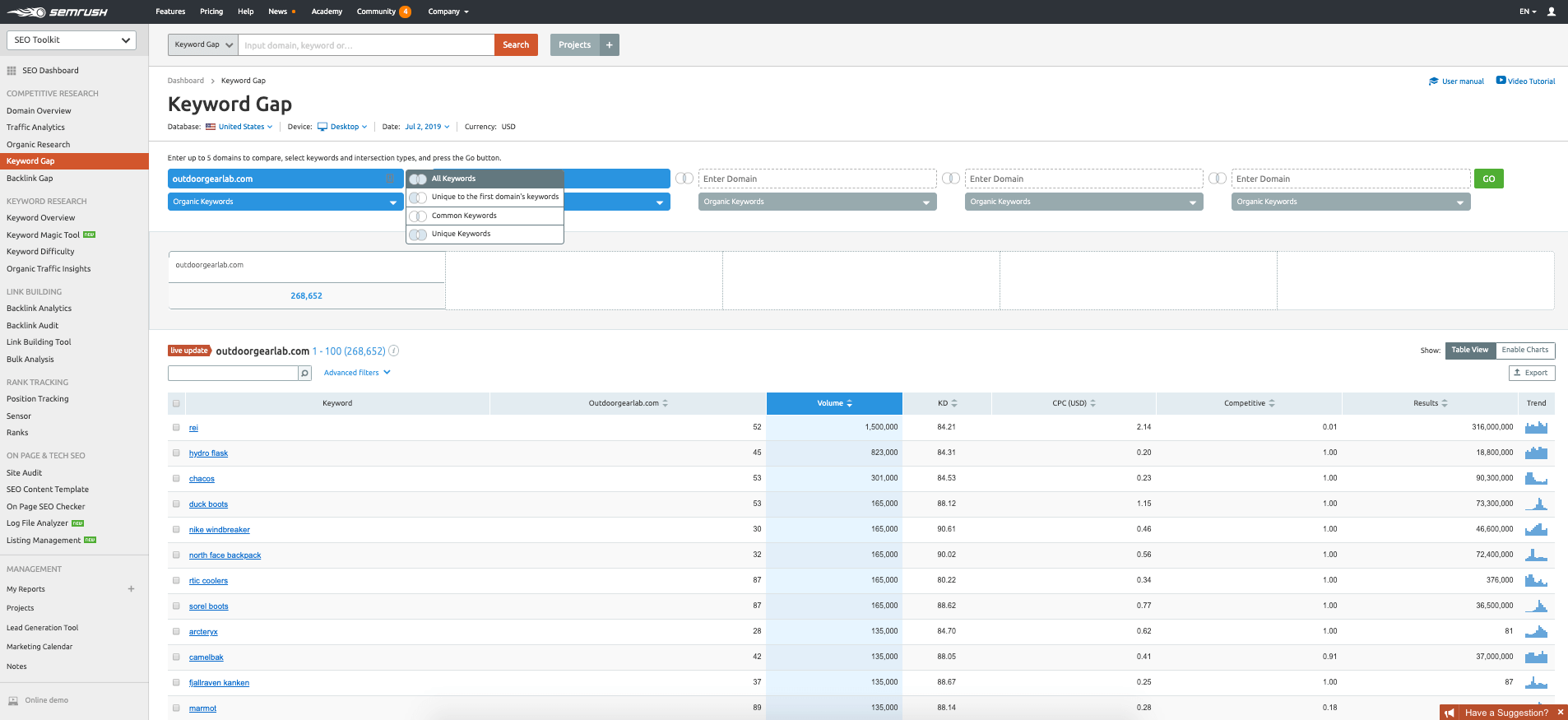1568x720 pixels.
Task: Select Unique to the first domain's keywords
Action: click(485, 197)
